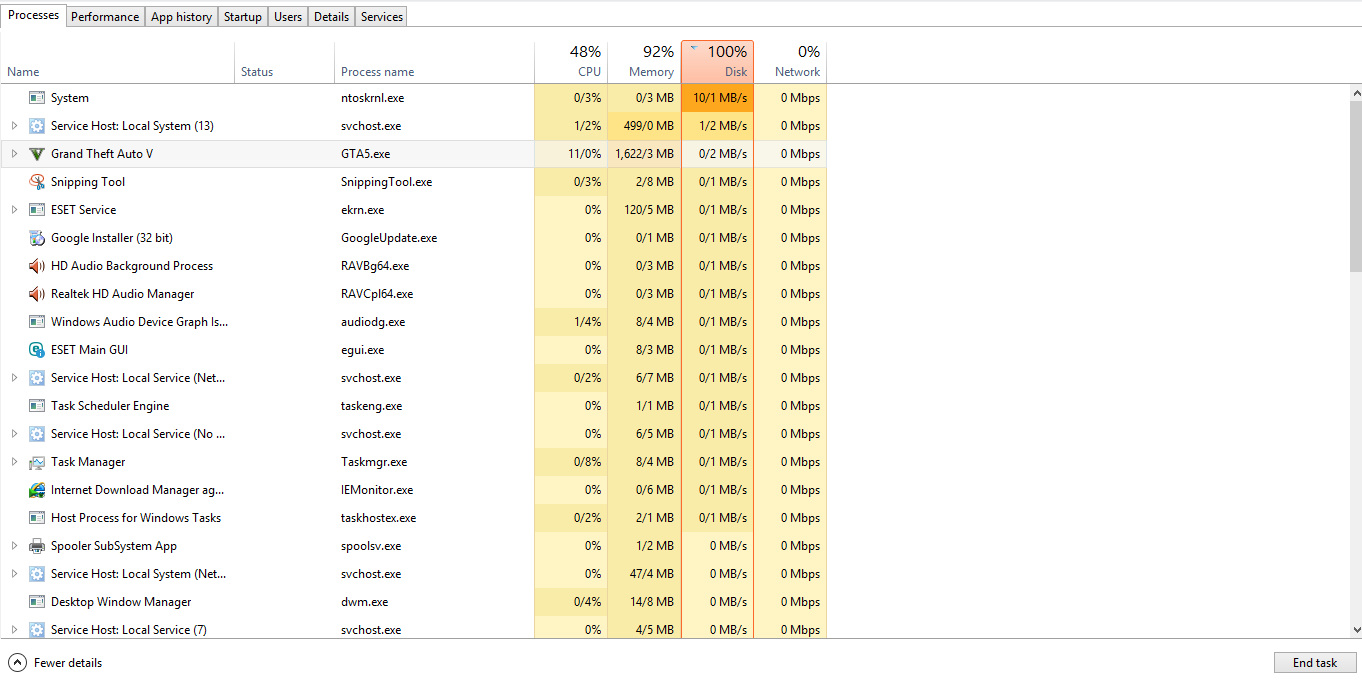Open the App history tab
The height and width of the screenshot is (684, 1362).
click(x=181, y=17)
